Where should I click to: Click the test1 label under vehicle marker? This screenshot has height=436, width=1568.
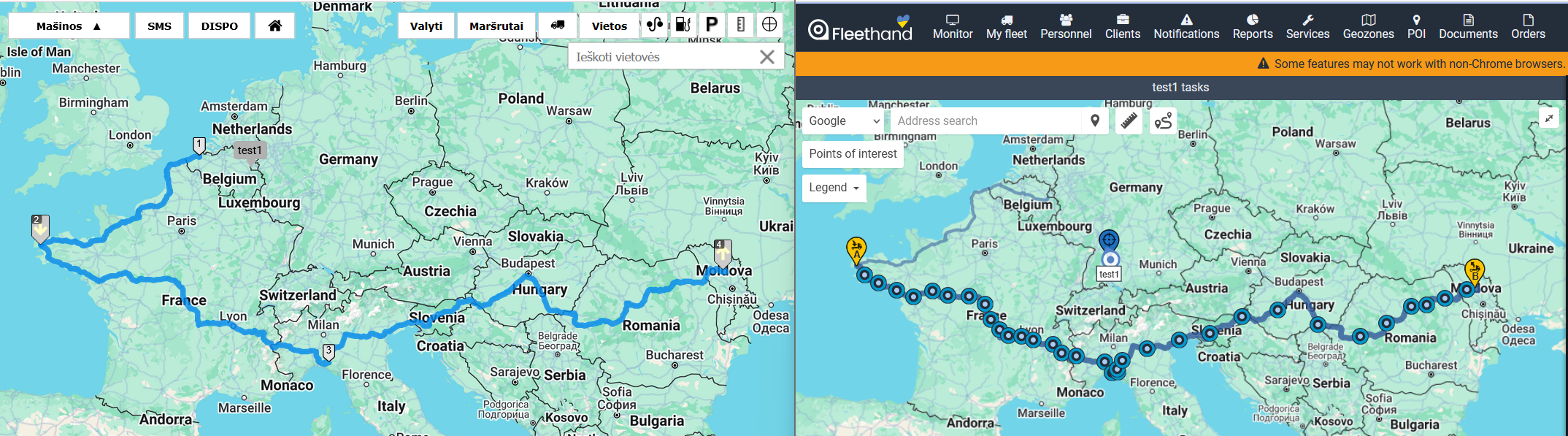tap(1109, 275)
